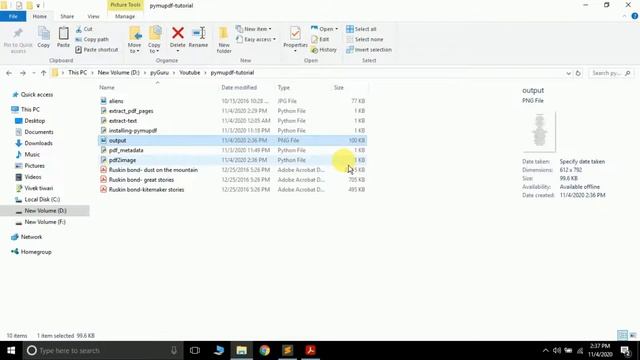The height and width of the screenshot is (360, 640).
Task: Click Paste shortcut in ribbon
Action: point(97,49)
